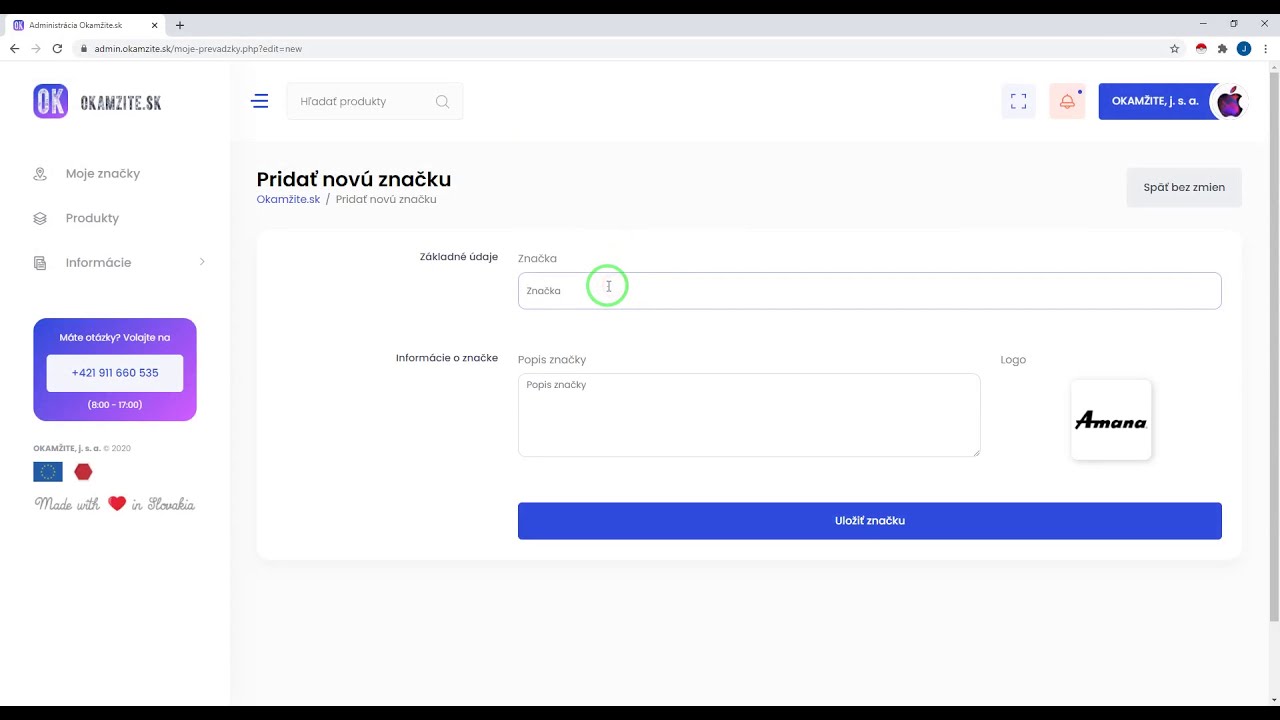Open a new browser tab
The image size is (1280, 720).
coord(180,25)
